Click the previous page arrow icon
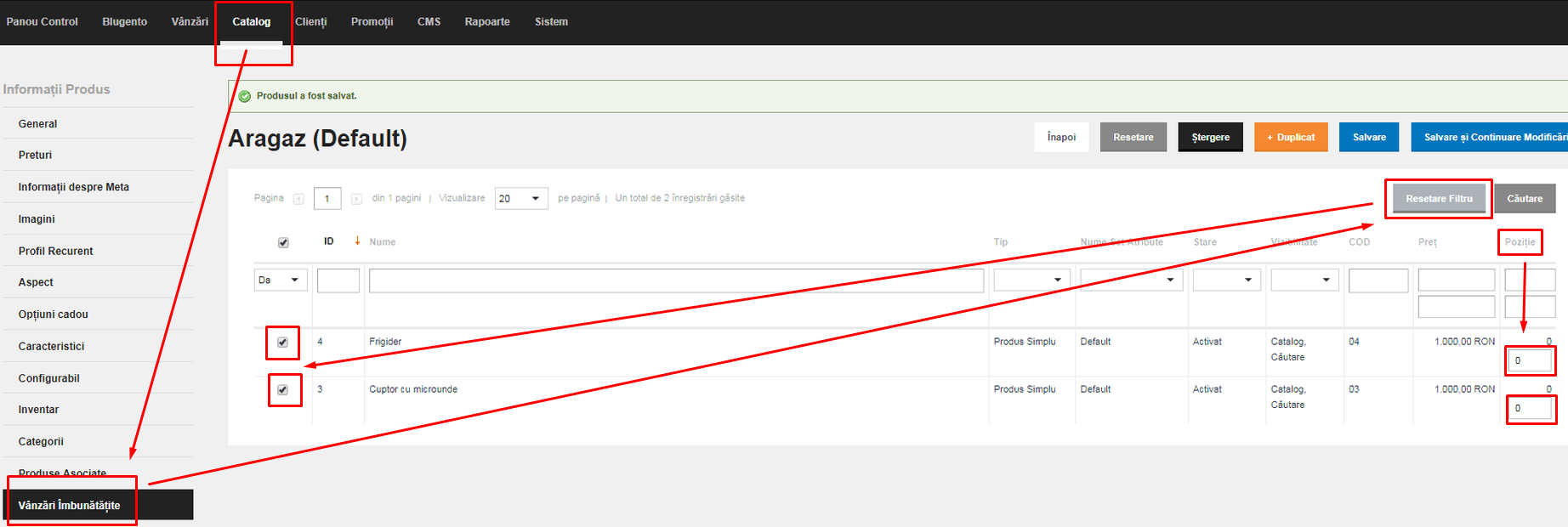 298,199
